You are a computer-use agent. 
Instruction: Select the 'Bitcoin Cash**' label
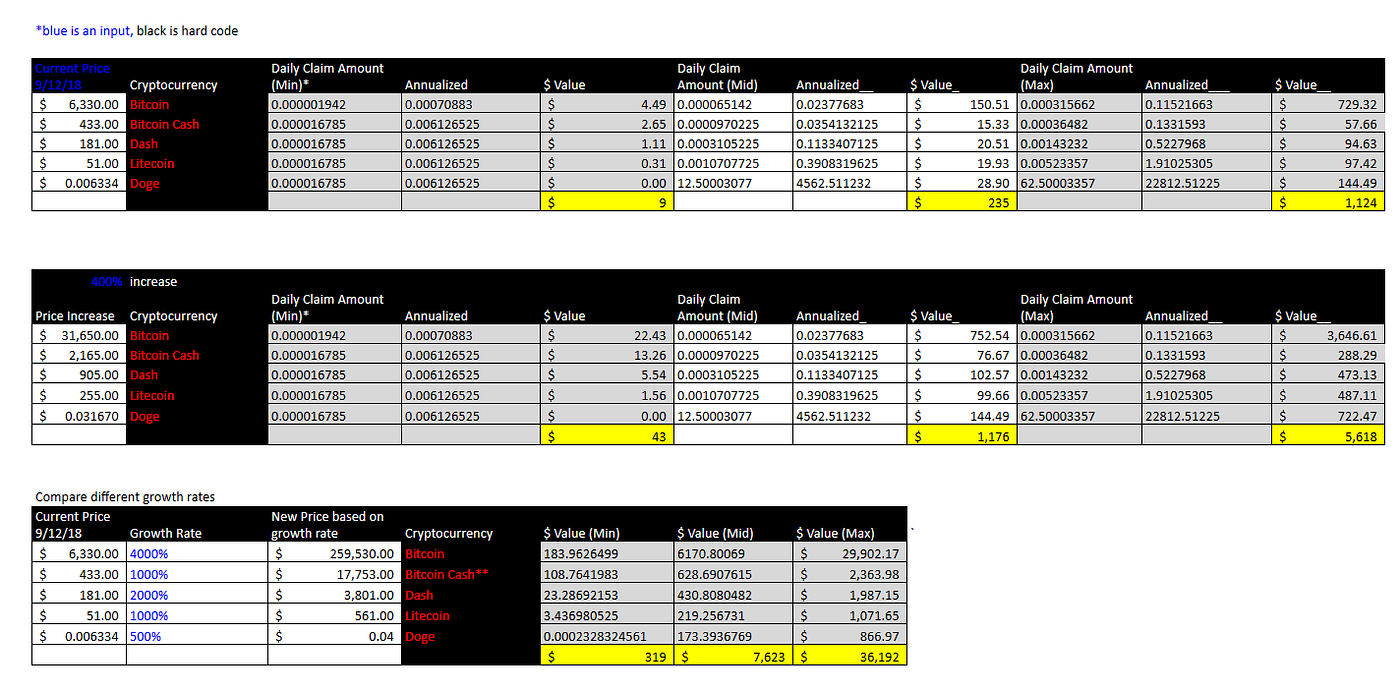point(446,574)
